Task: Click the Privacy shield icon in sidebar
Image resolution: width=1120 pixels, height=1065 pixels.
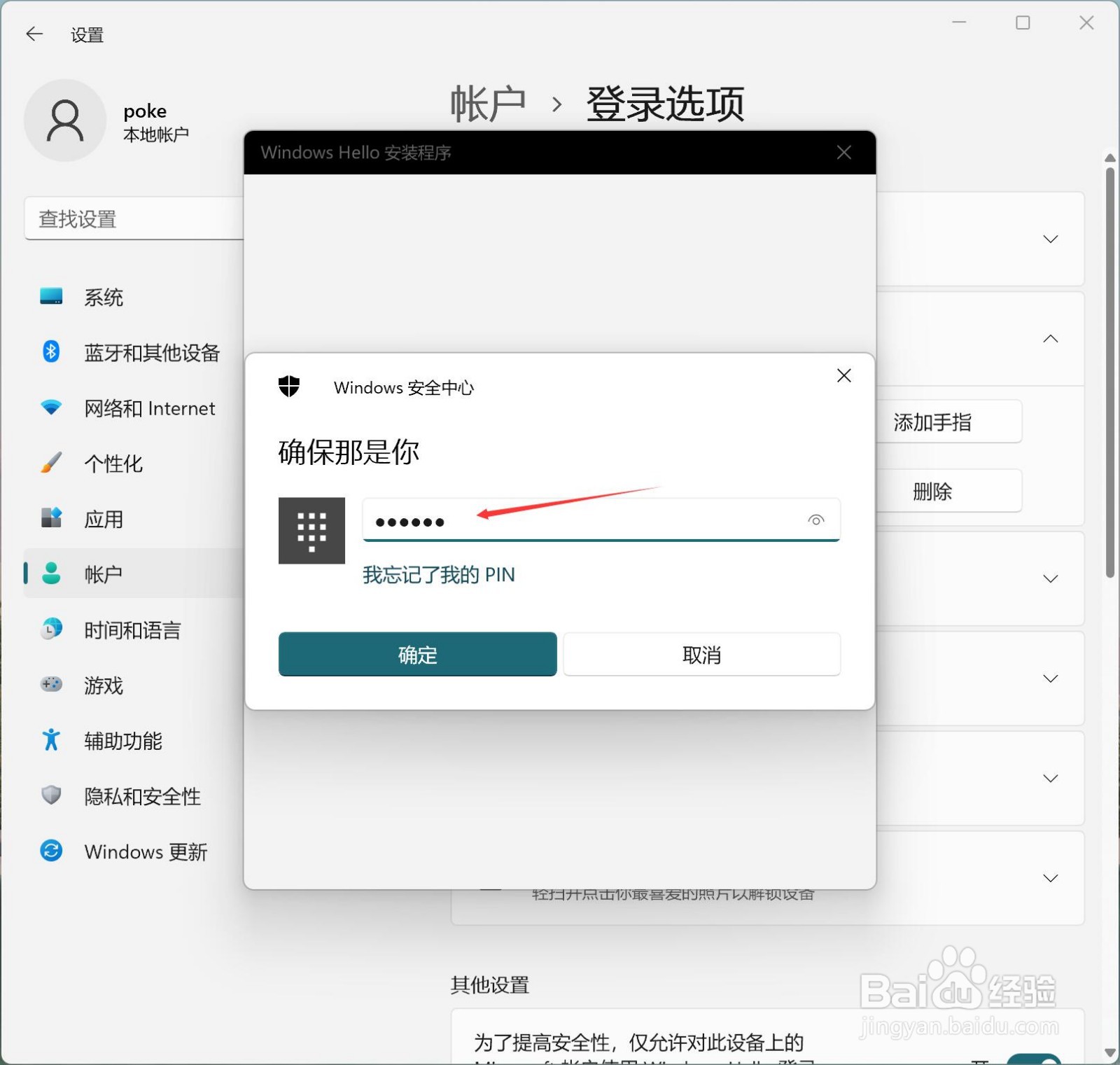Action: tap(51, 795)
